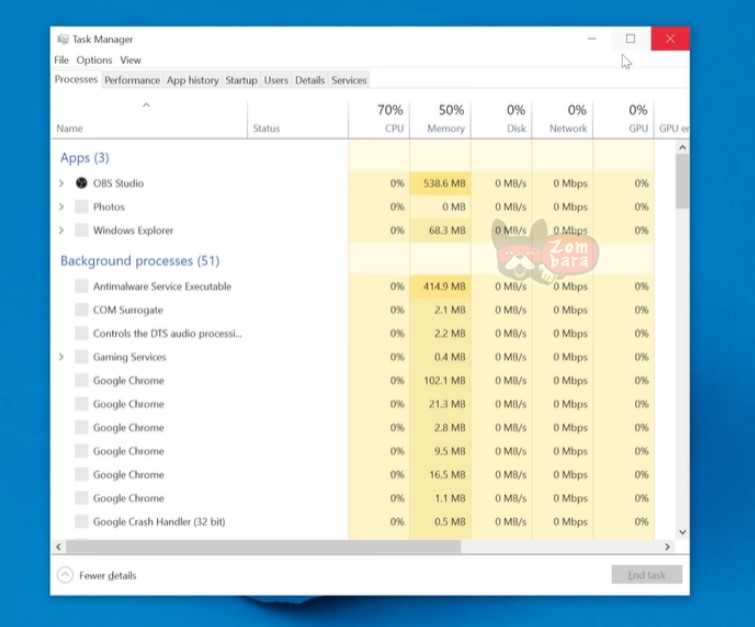
Task: Select the Photos app name
Action: click(x=109, y=207)
